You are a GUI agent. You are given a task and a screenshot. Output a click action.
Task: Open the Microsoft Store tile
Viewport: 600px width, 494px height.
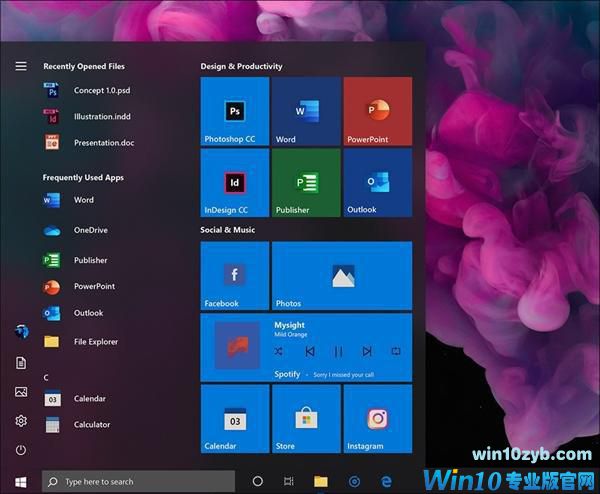(306, 419)
